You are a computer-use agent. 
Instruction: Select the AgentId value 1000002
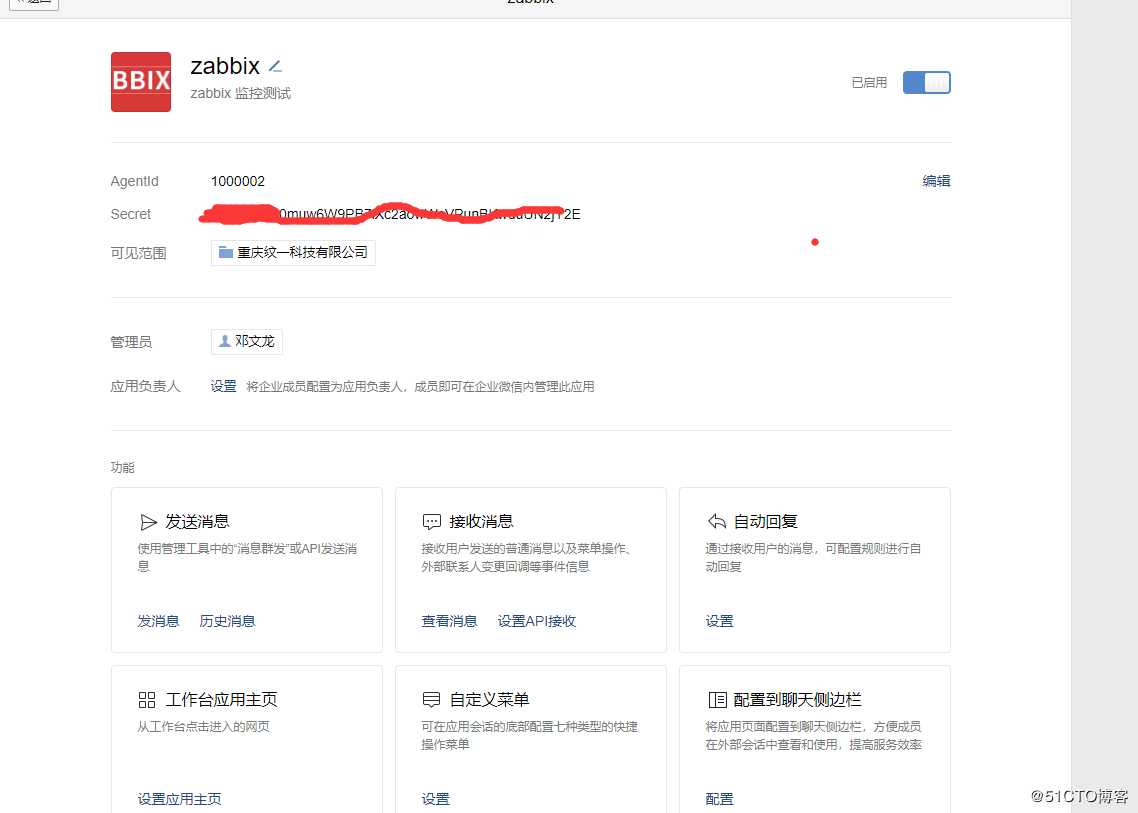pos(238,181)
